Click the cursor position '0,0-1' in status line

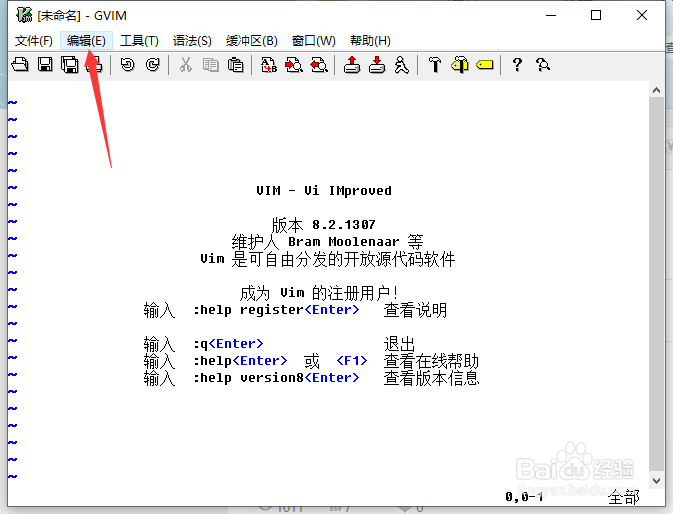[x=524, y=497]
